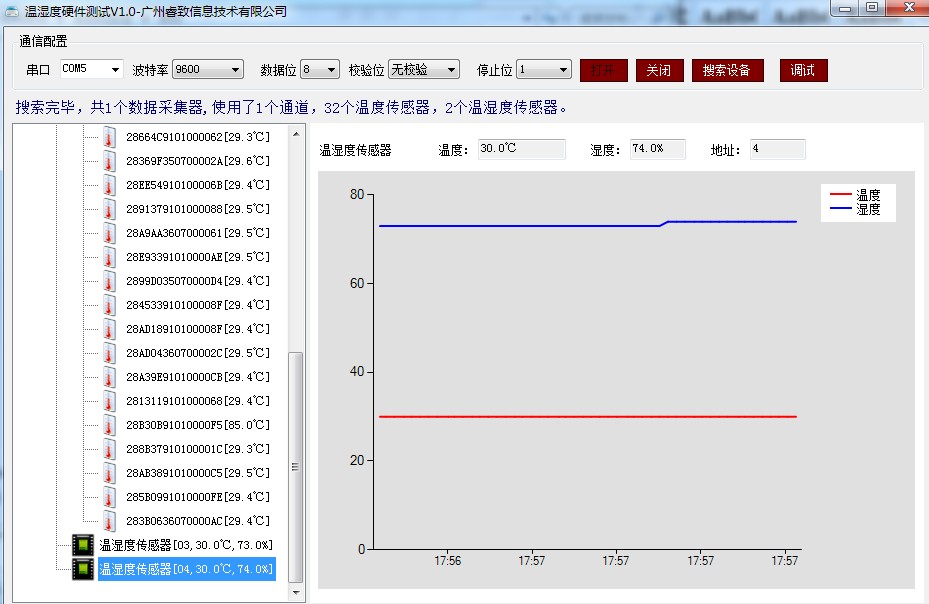Open the data bits dropdown showing 8

click(x=332, y=70)
